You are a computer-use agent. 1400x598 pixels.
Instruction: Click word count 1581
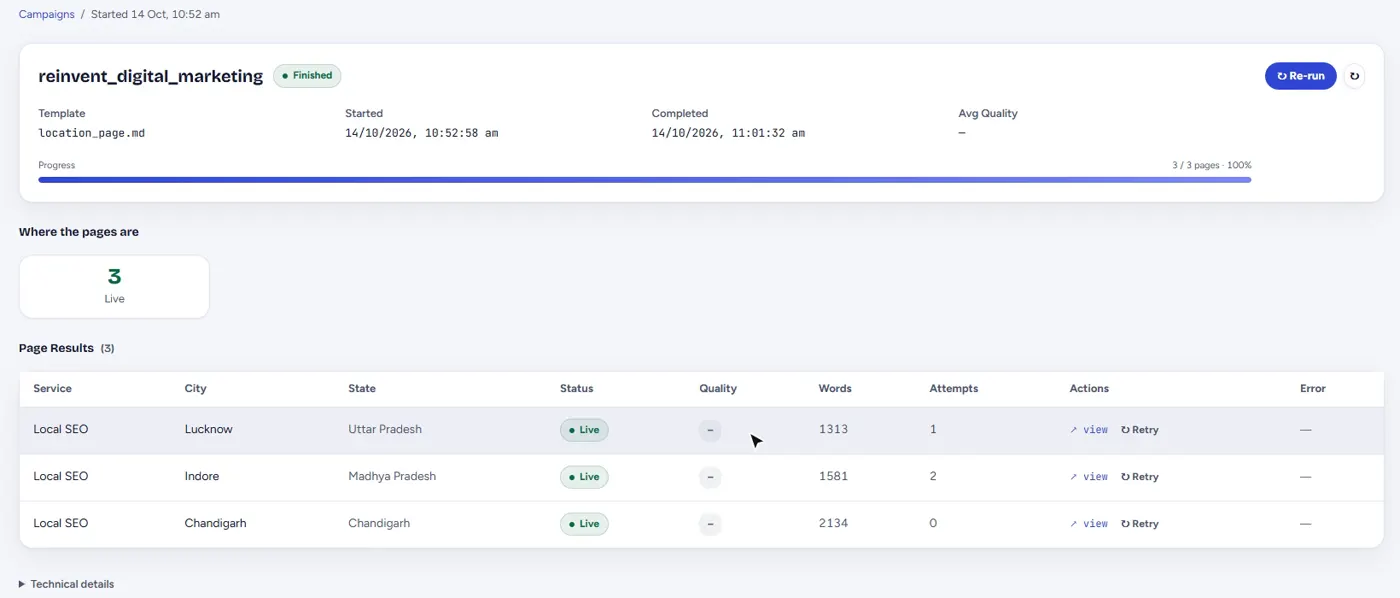(833, 476)
